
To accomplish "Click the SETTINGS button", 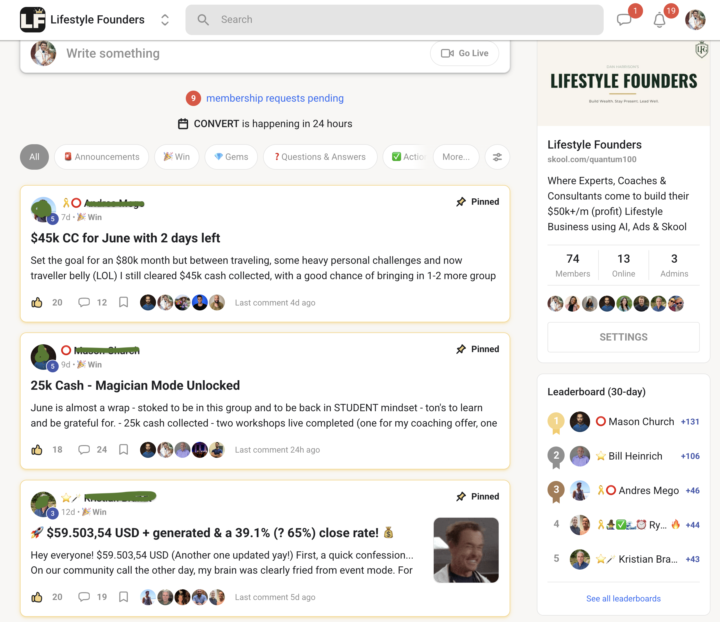I will point(623,337).
